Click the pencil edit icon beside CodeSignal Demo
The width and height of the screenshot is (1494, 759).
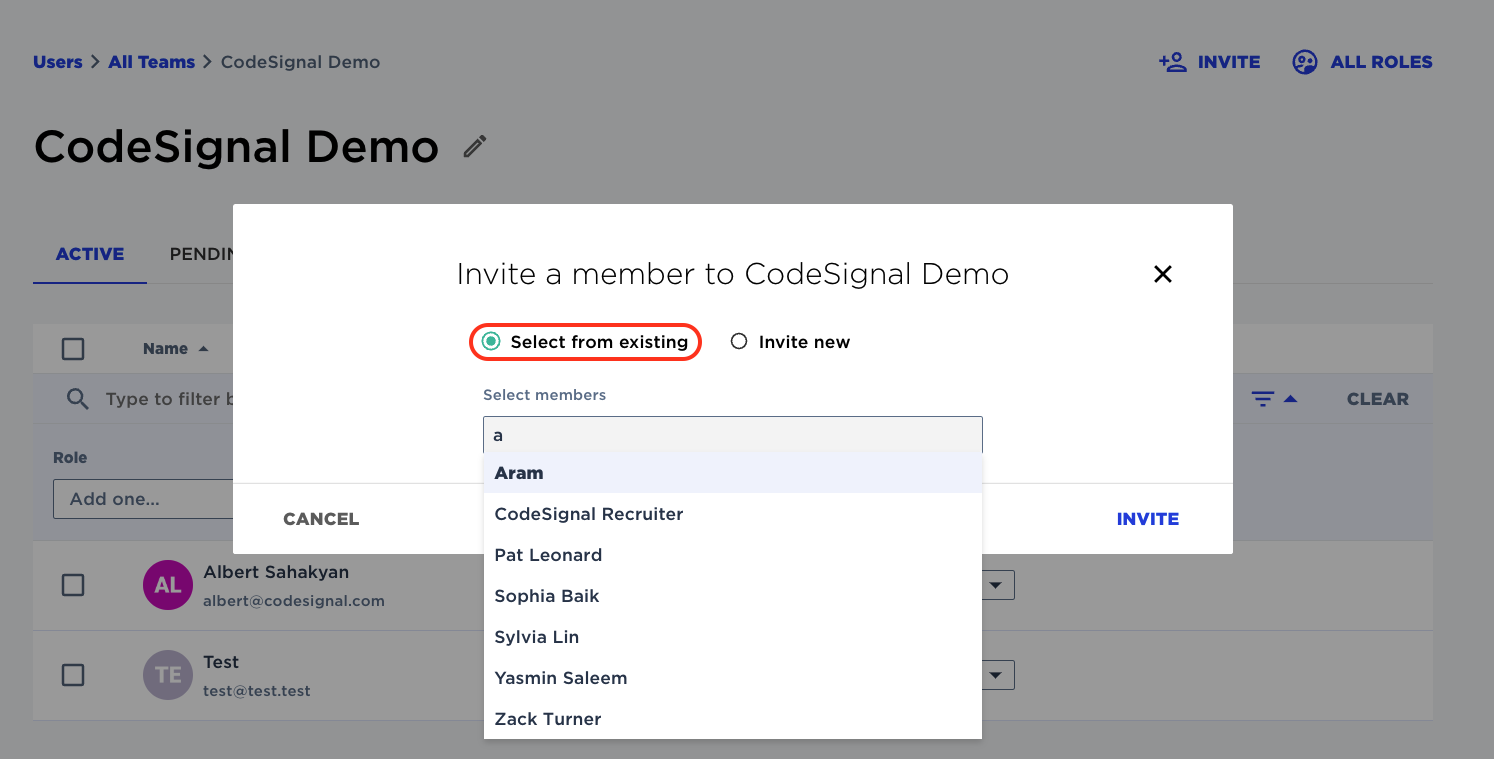point(475,147)
